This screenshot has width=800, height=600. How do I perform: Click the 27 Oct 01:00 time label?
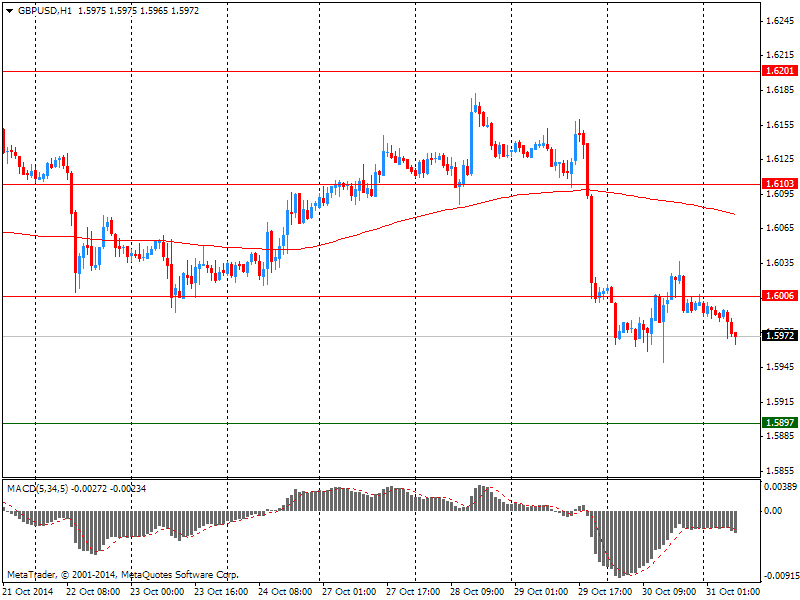coord(349,592)
